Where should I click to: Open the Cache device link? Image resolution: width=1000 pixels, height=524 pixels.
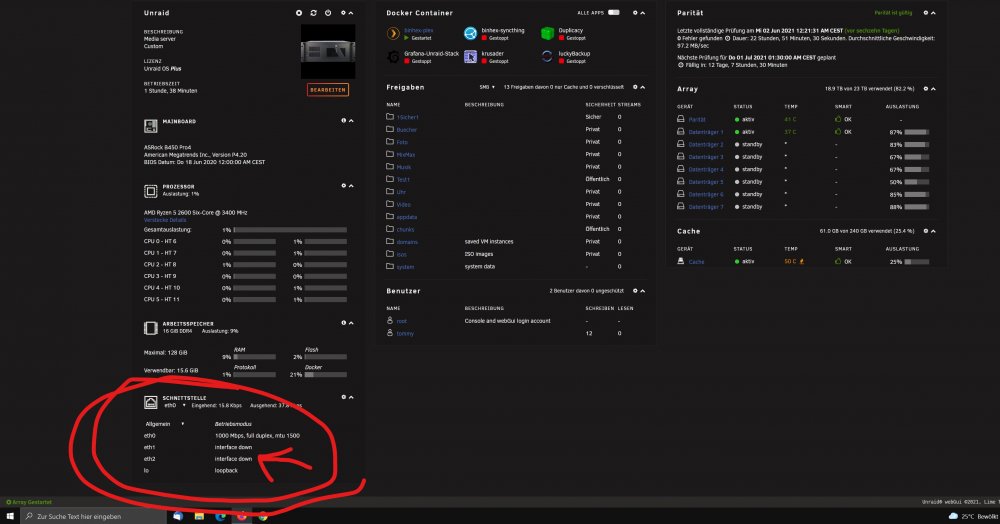pos(696,262)
